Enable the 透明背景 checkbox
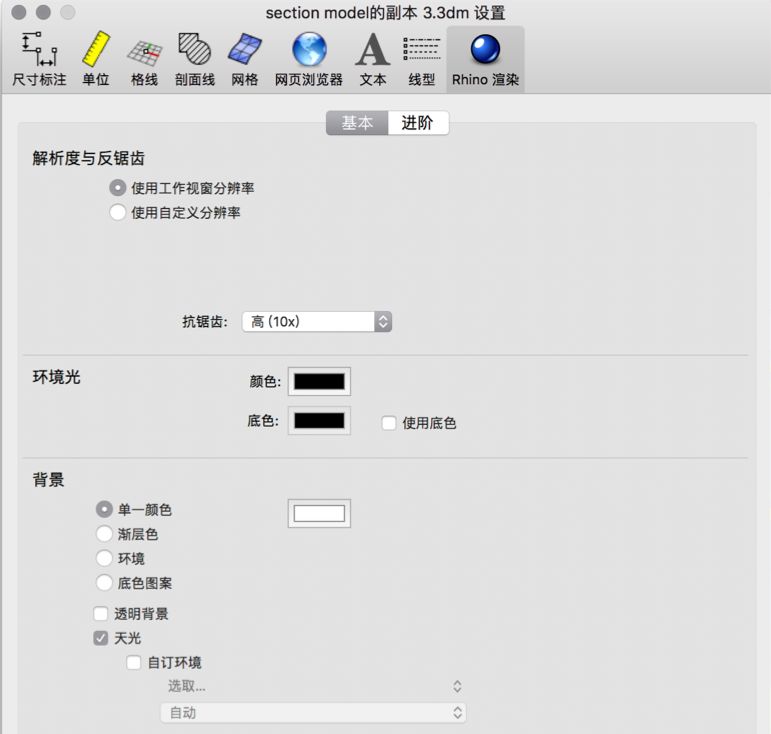The image size is (771, 734). 101,614
